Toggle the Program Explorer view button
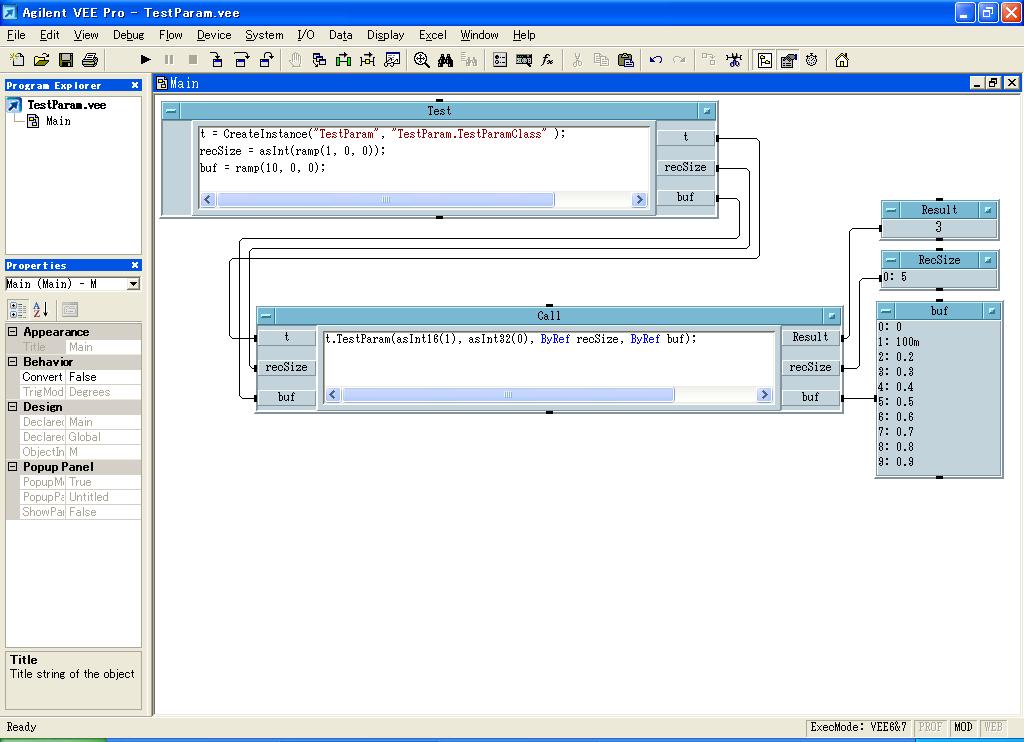 coord(765,60)
